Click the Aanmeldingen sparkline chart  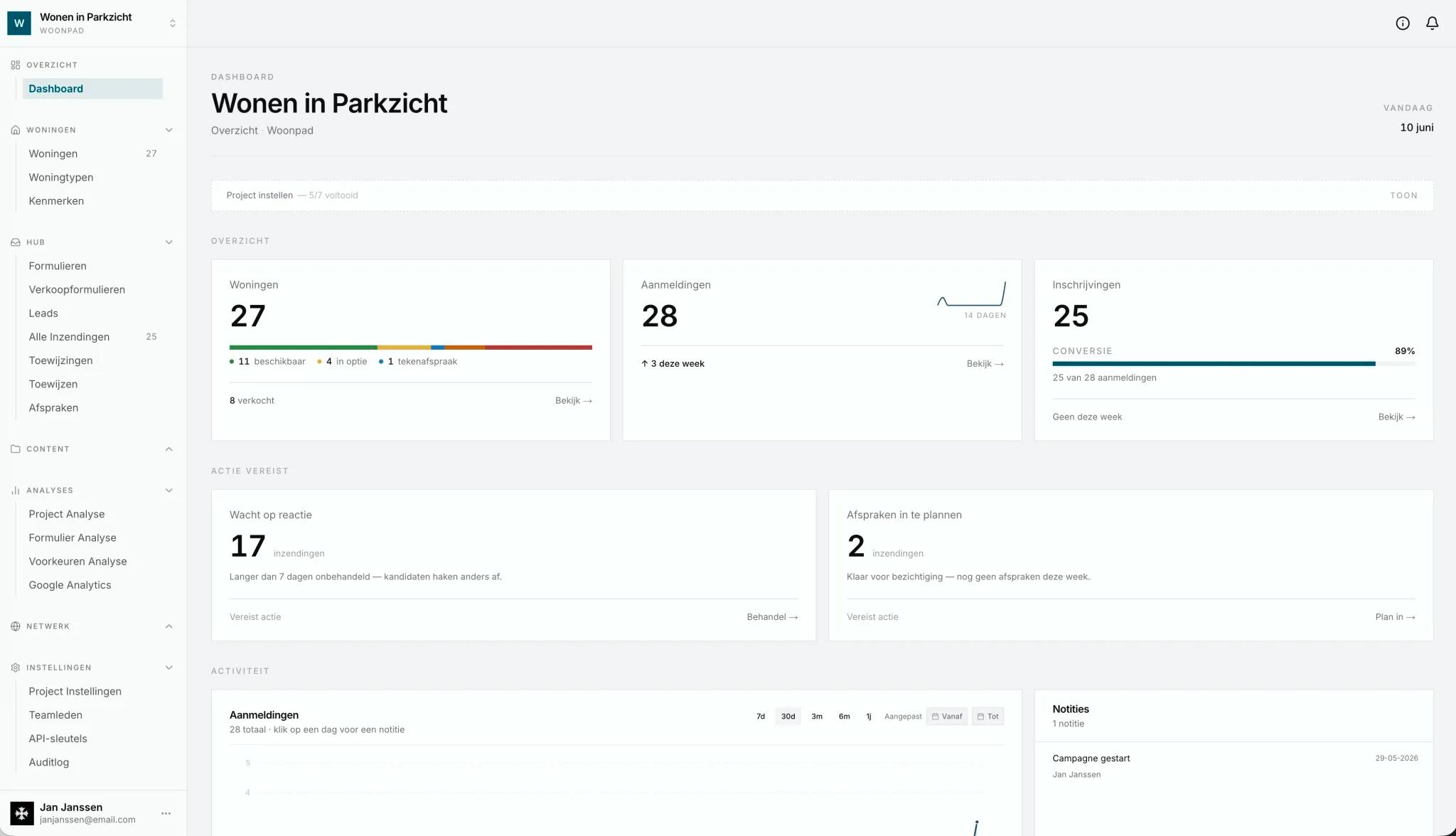(971, 294)
